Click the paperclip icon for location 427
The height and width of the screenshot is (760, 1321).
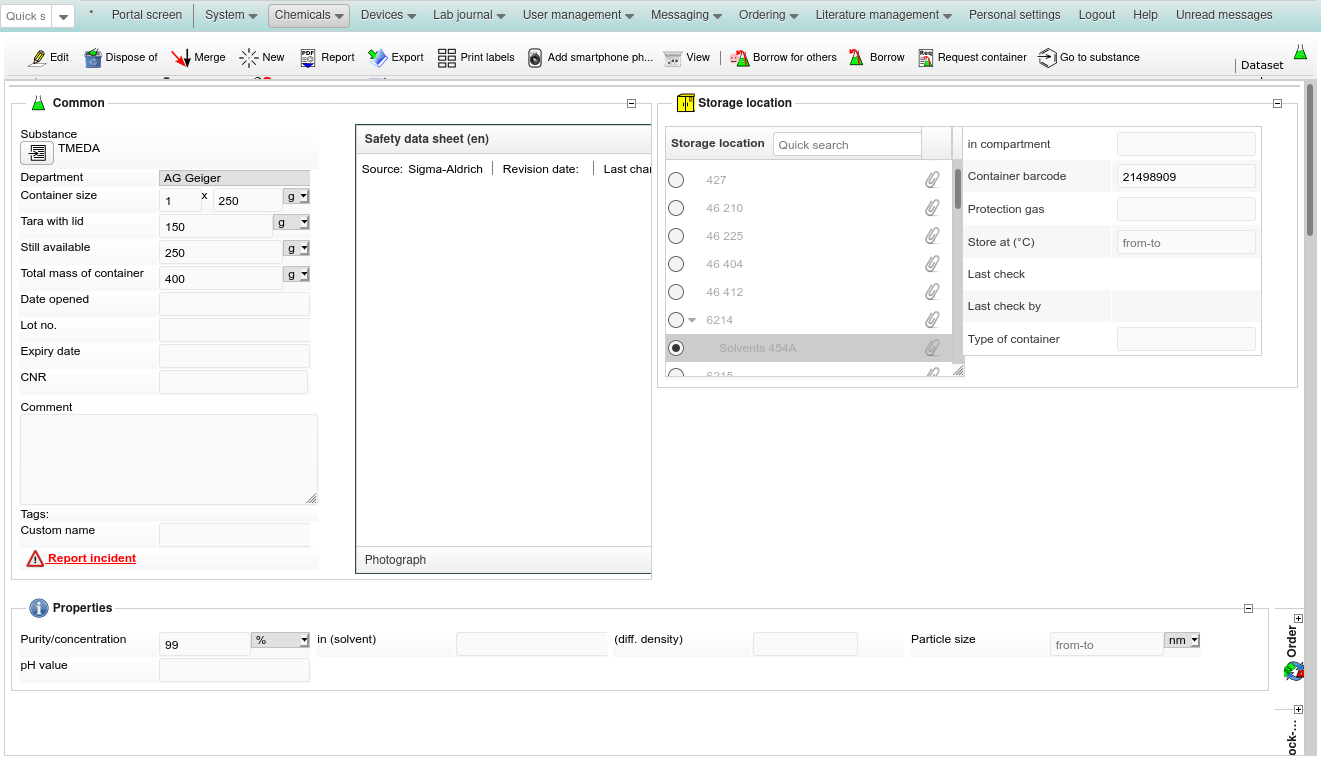[x=931, y=180]
